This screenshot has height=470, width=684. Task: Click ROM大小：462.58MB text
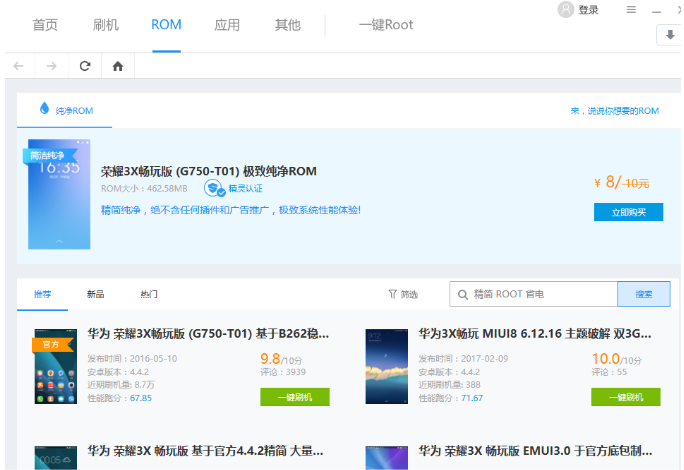pyautogui.click(x=144, y=189)
